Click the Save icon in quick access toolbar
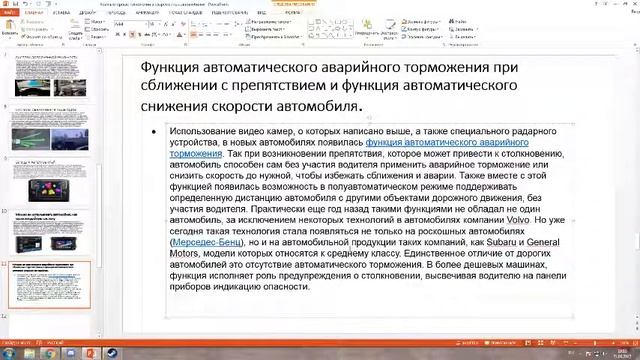640x360 pixels. coord(15,3)
